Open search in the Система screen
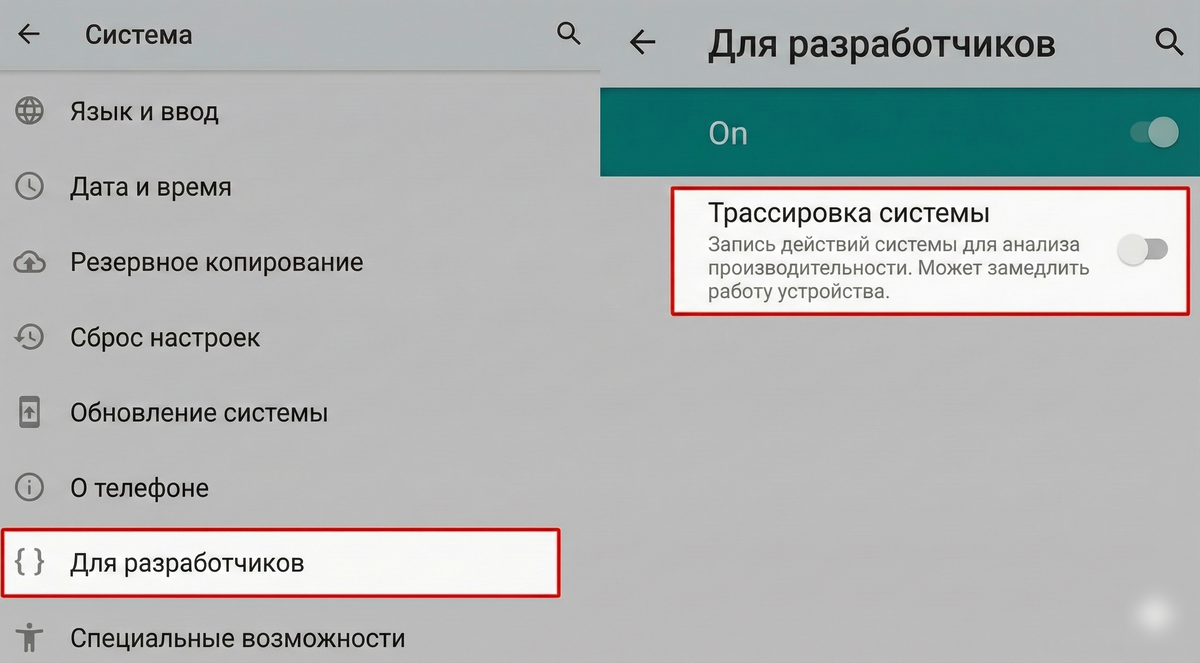 tap(568, 34)
